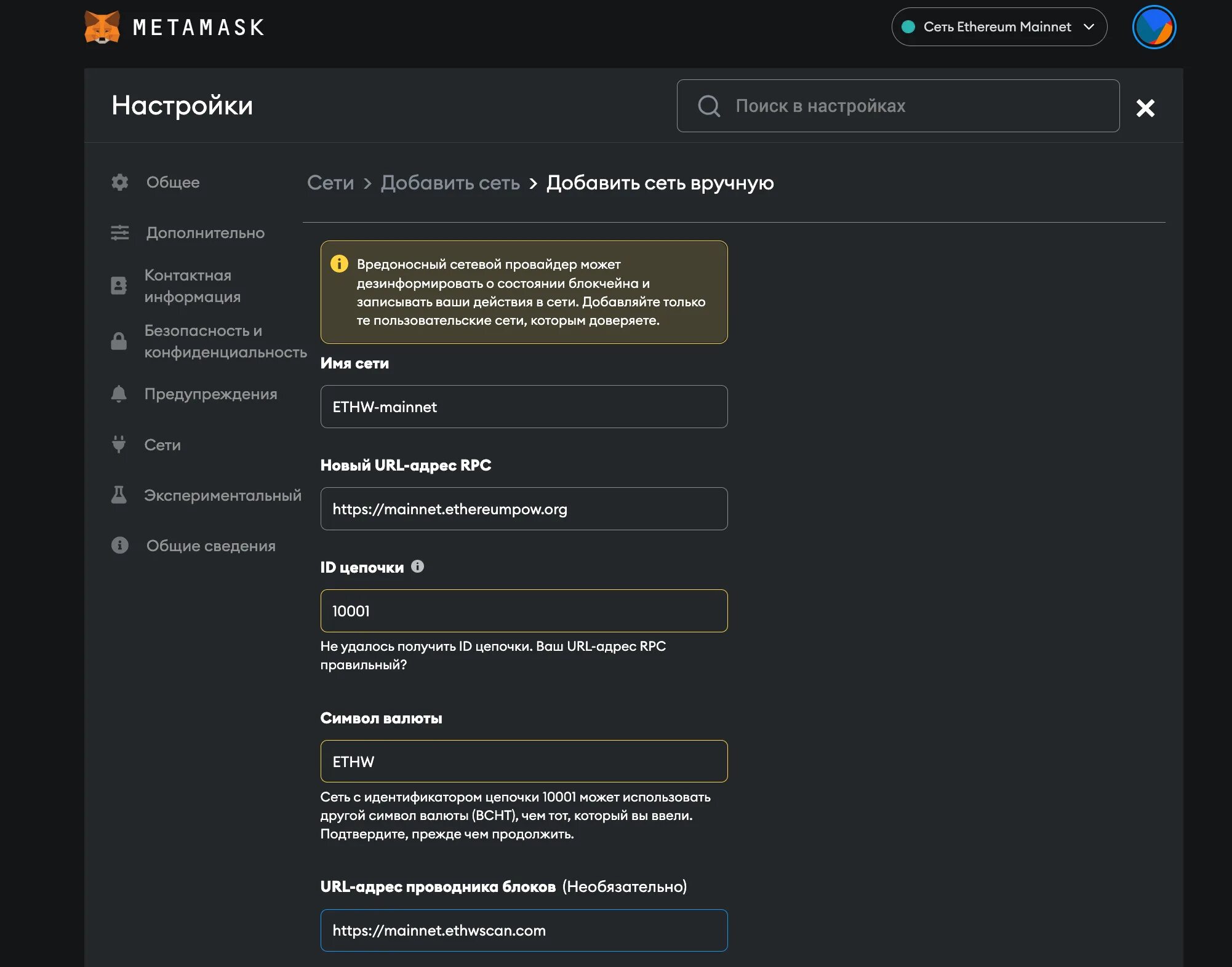Click the search magnifier icon
This screenshot has height=967, width=1232.
[x=709, y=106]
